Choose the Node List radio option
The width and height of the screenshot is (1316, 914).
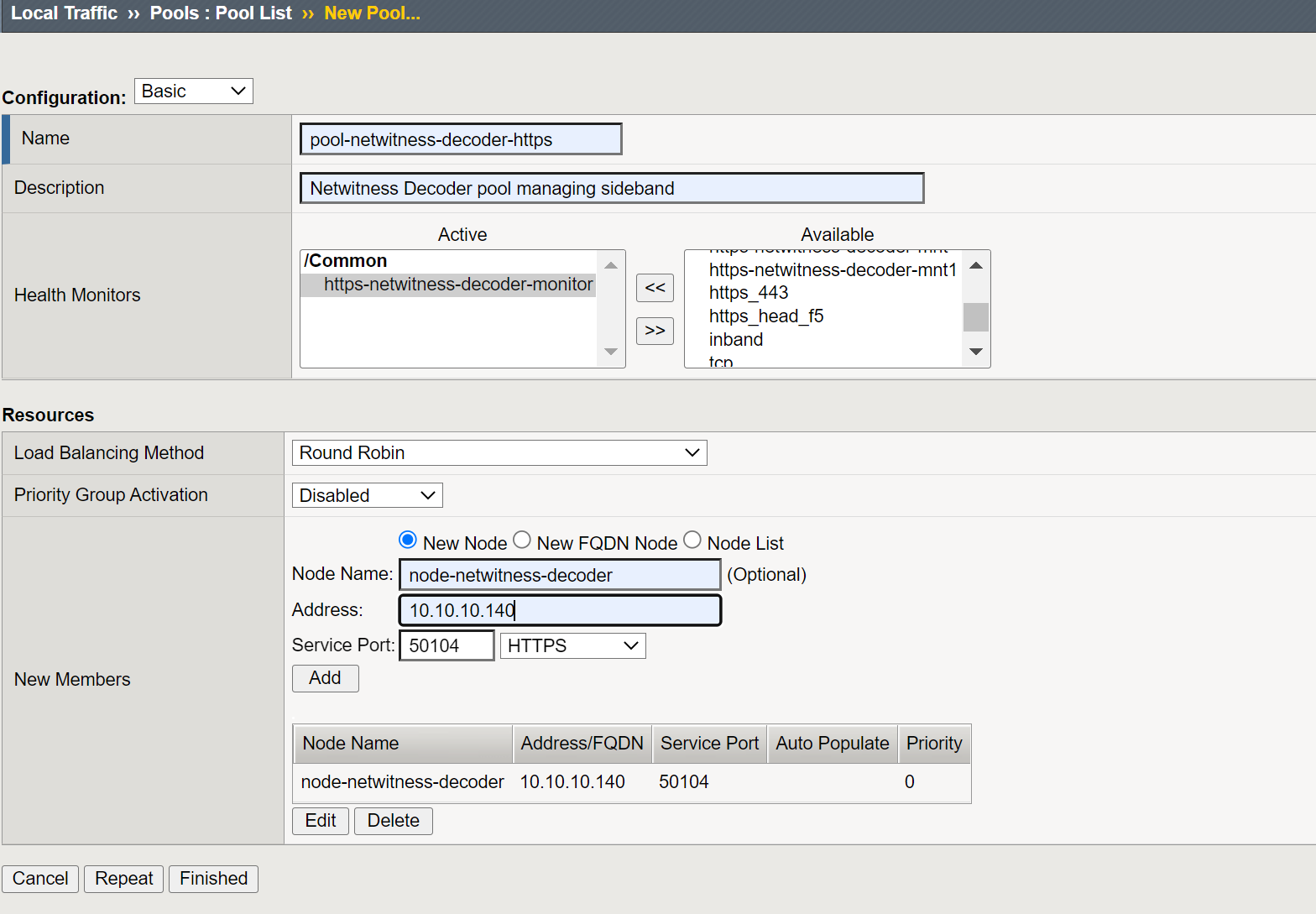point(692,540)
